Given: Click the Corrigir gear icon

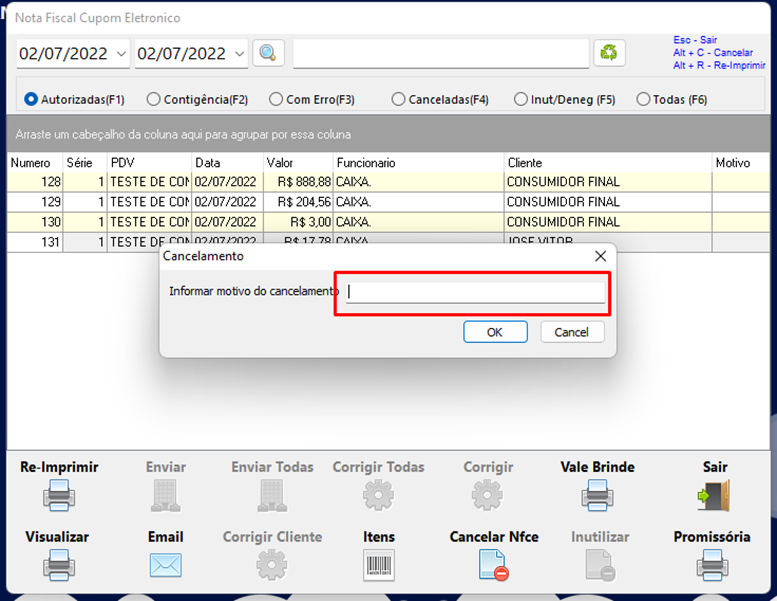Looking at the screenshot, I should tap(487, 494).
